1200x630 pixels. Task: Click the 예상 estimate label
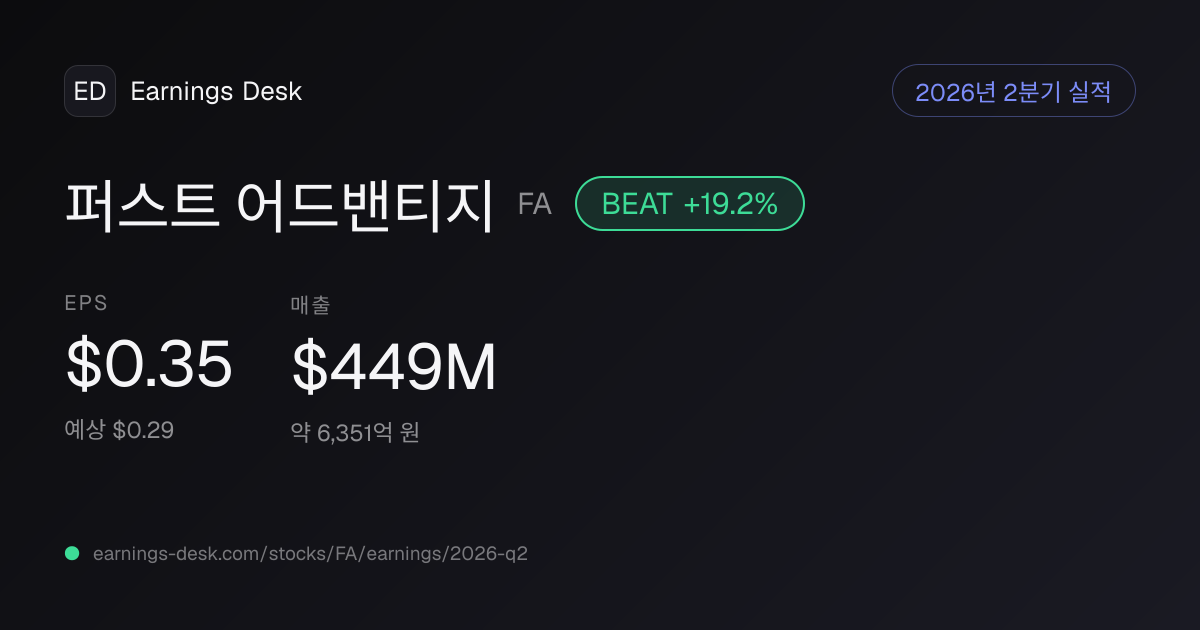tap(85, 431)
